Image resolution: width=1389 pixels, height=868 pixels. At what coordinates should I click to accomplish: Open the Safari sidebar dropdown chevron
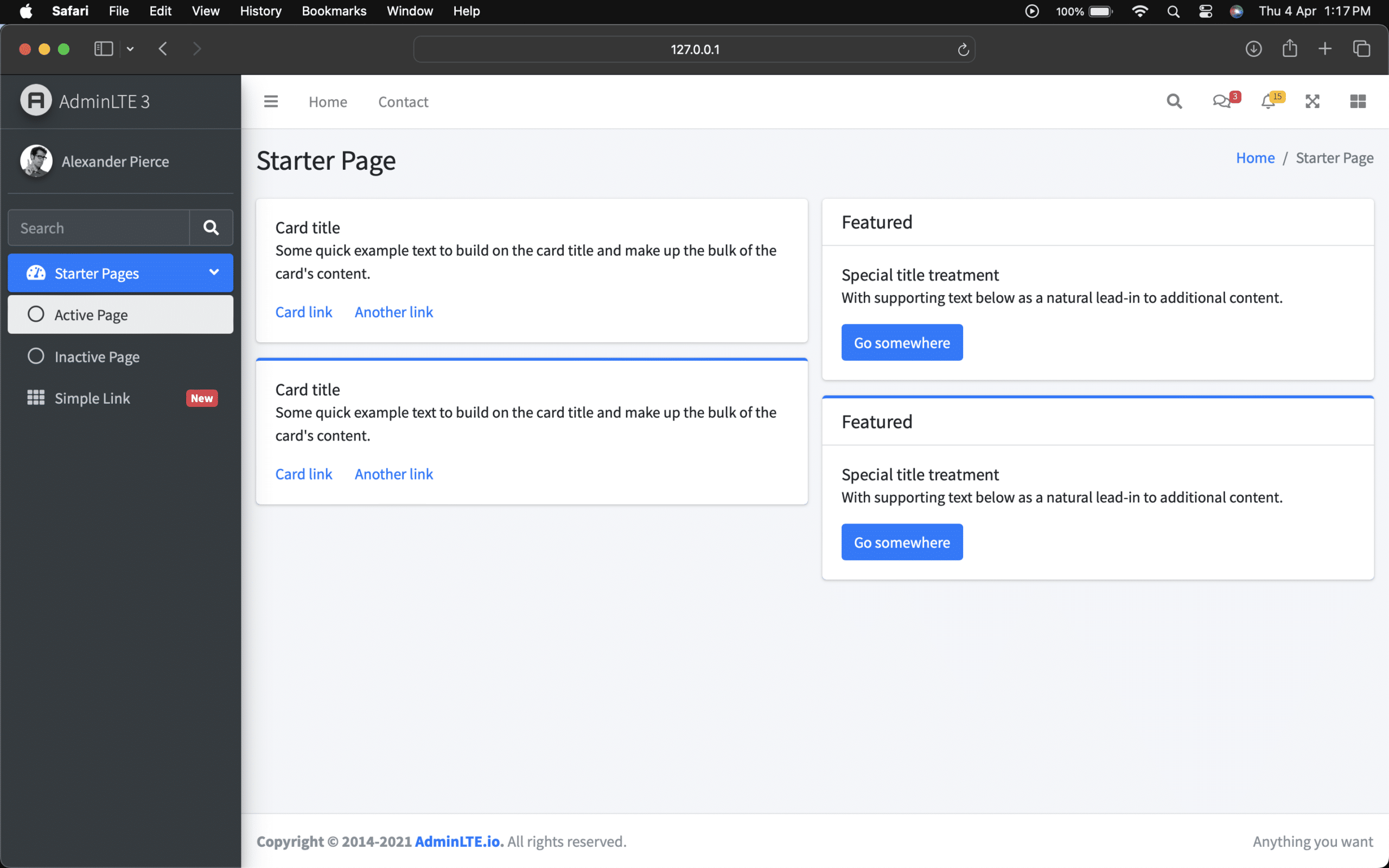(x=130, y=49)
